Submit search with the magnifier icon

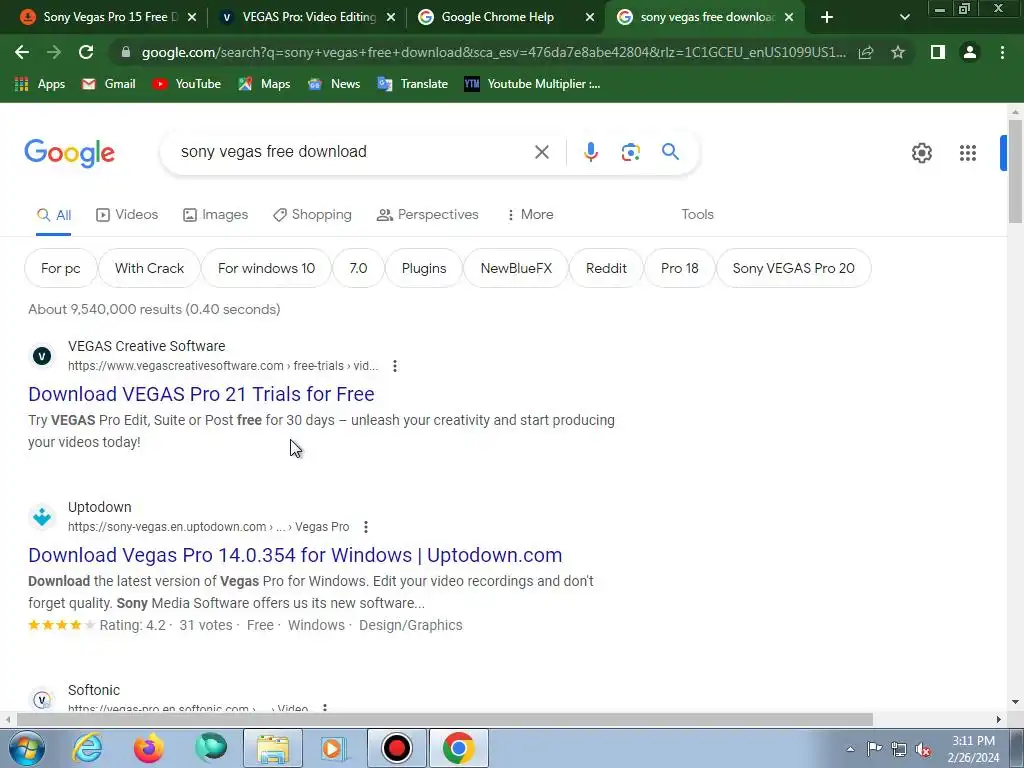pyautogui.click(x=670, y=152)
